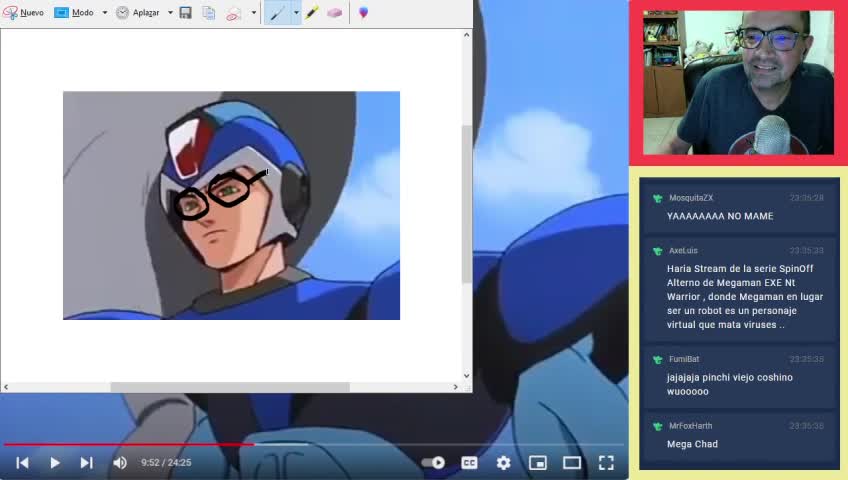Screen dimensions: 848x480
Task: Click the horizontal scrollbar thumb
Action: pos(230,387)
